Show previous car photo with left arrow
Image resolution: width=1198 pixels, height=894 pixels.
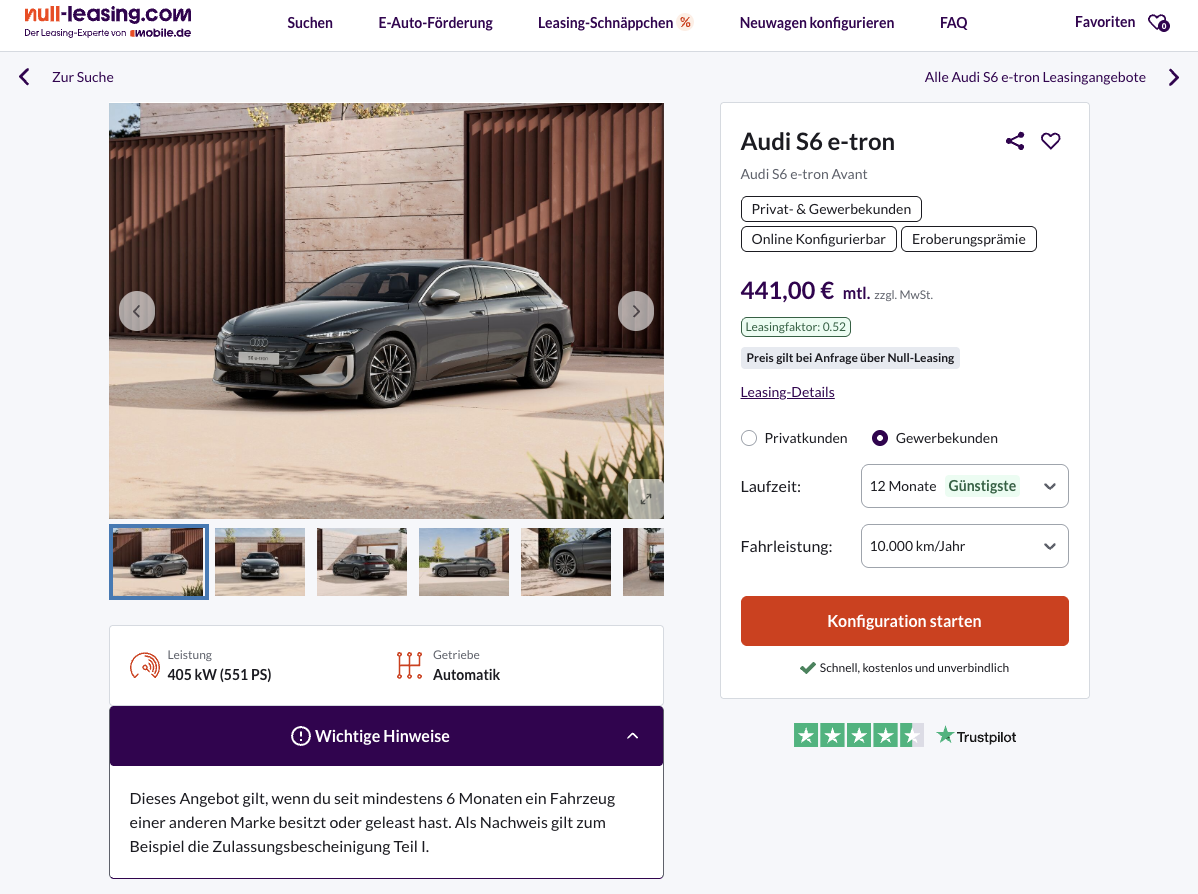coord(137,311)
